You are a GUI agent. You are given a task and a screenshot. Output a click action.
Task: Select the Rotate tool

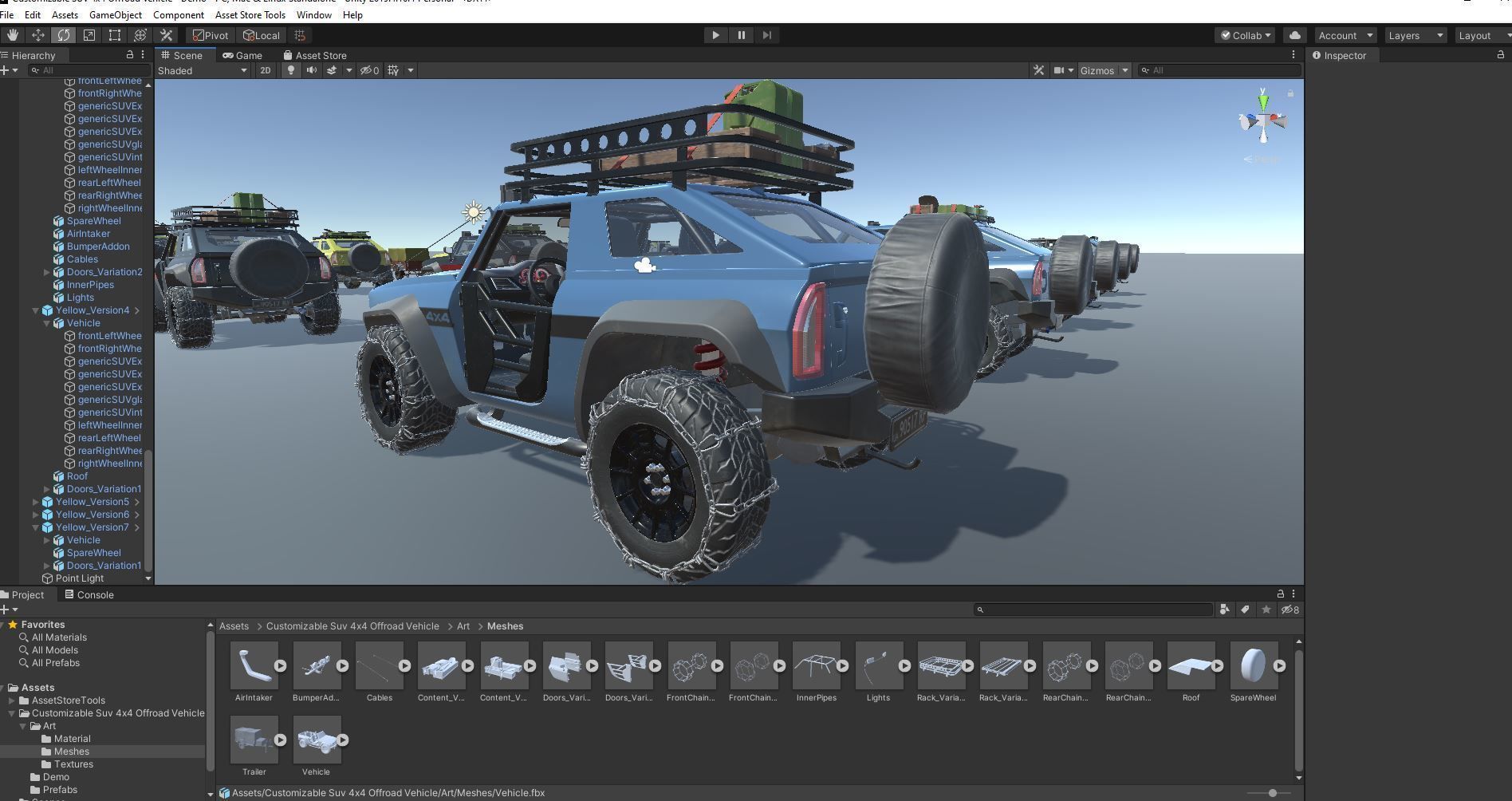tap(63, 35)
